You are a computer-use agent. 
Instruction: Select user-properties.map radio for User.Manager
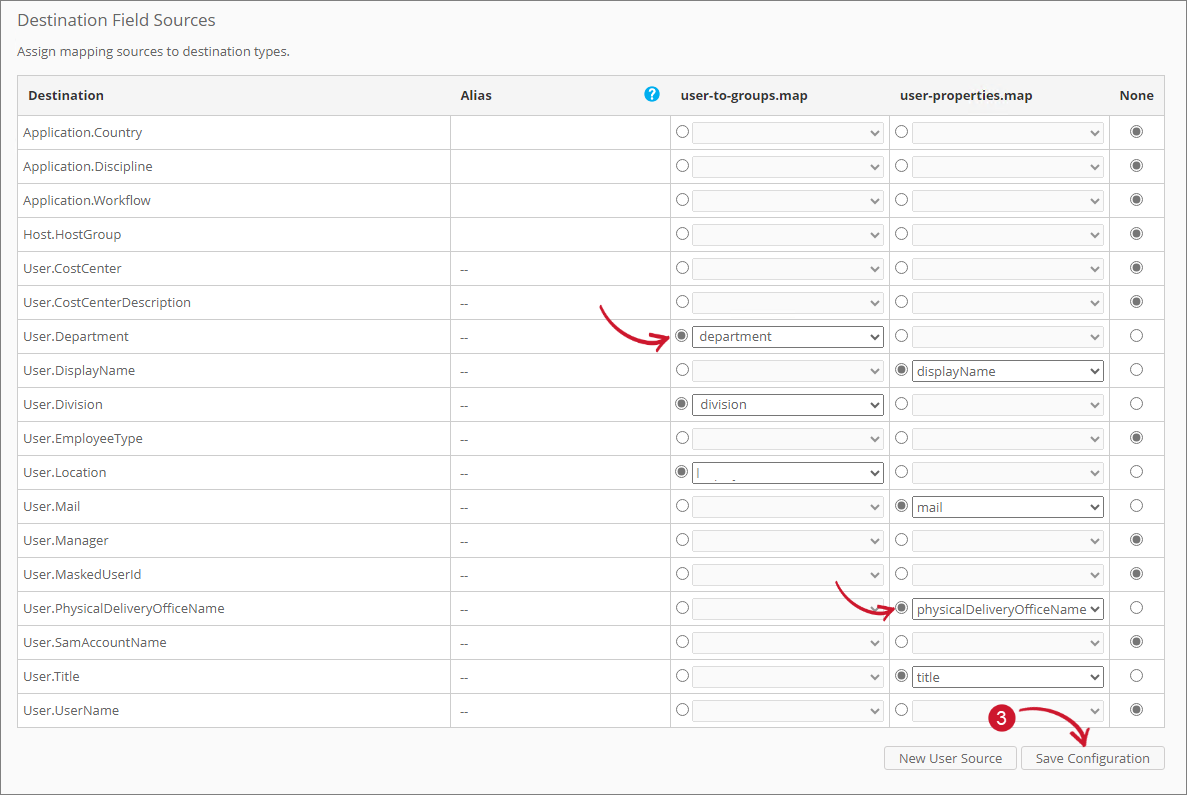901,540
